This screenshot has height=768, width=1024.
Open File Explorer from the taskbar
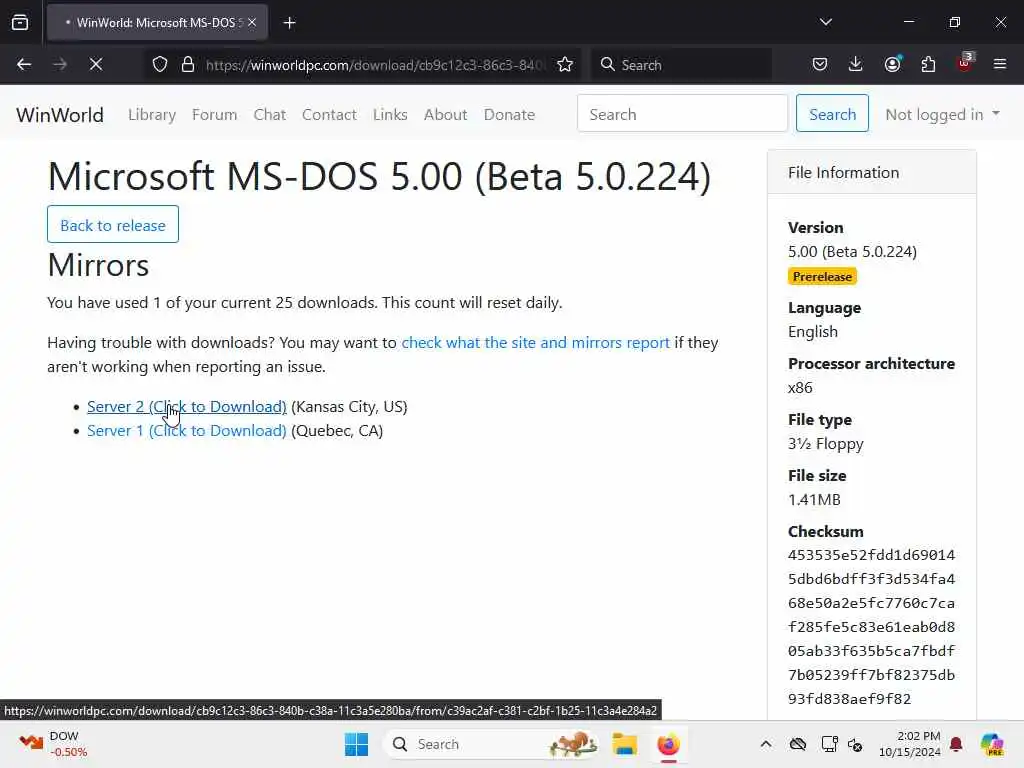pyautogui.click(x=624, y=744)
